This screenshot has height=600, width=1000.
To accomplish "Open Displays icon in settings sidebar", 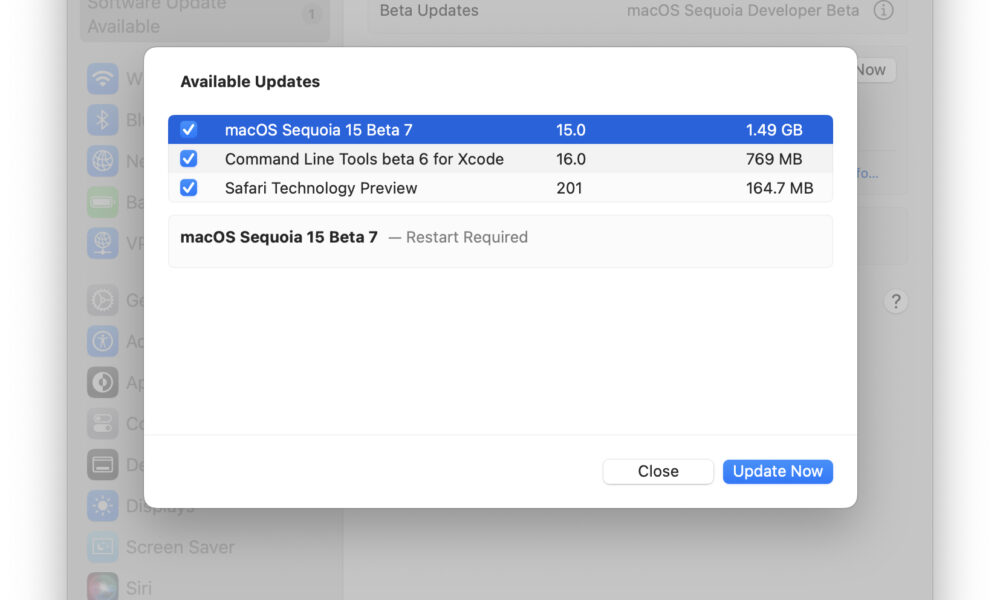I will pos(103,506).
